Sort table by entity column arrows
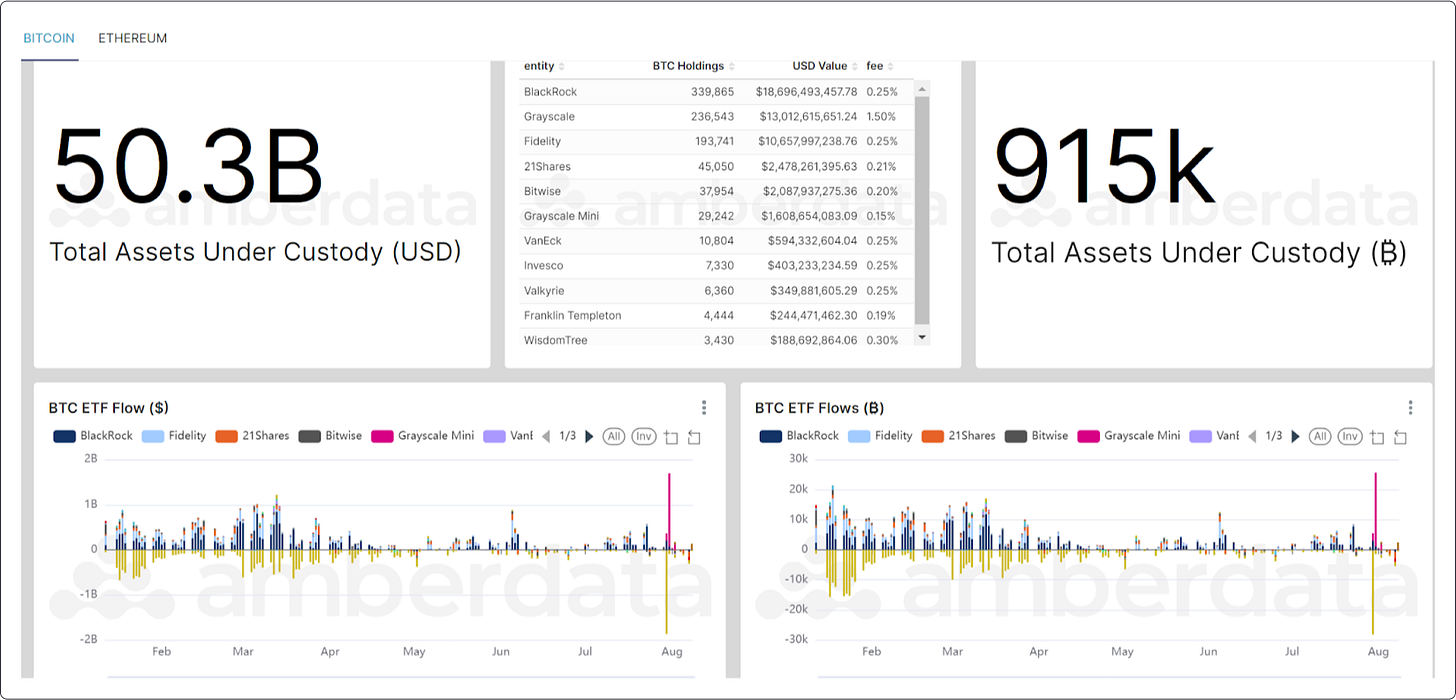This screenshot has width=1456, height=700. 561,66
